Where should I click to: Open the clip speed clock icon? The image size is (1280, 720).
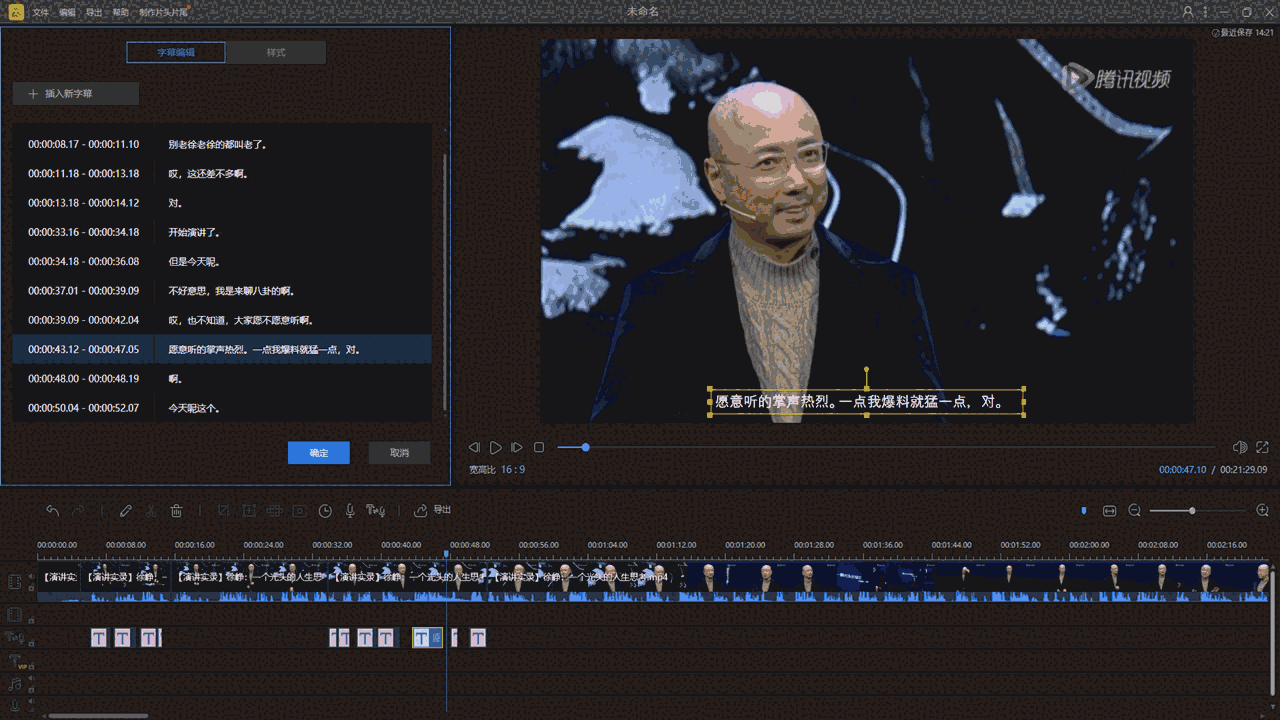point(327,511)
